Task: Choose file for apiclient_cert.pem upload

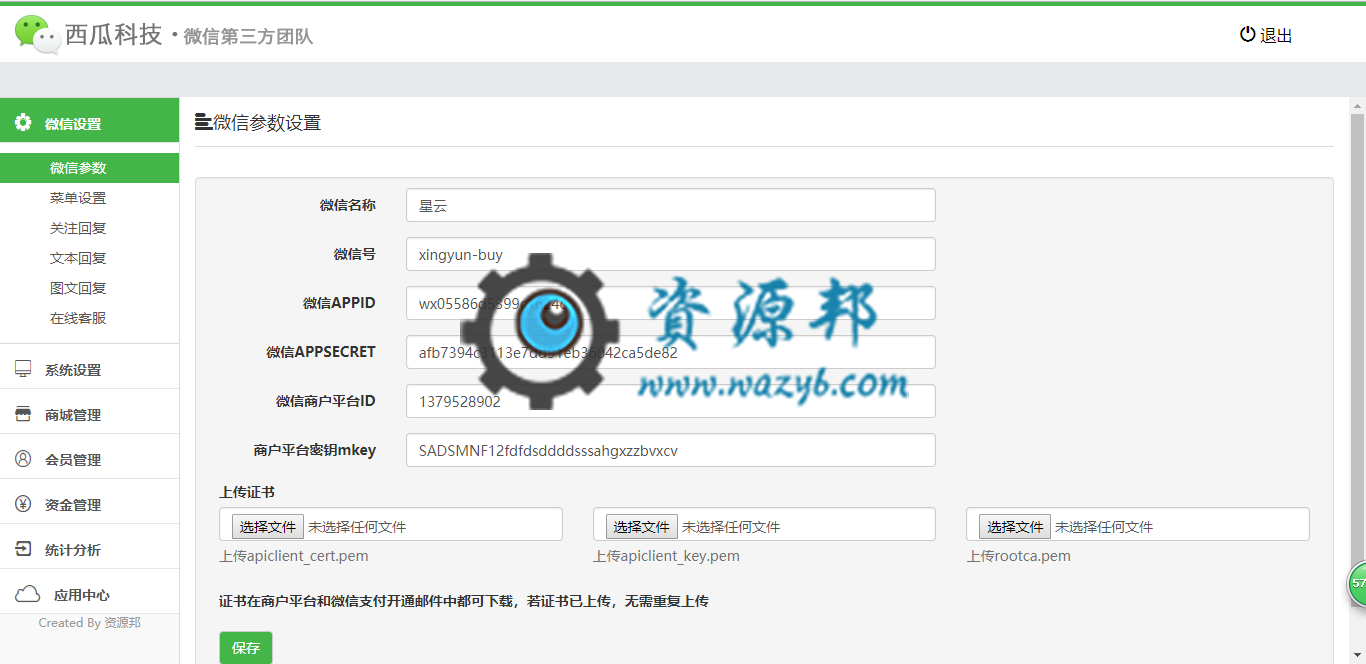Action: [268, 526]
